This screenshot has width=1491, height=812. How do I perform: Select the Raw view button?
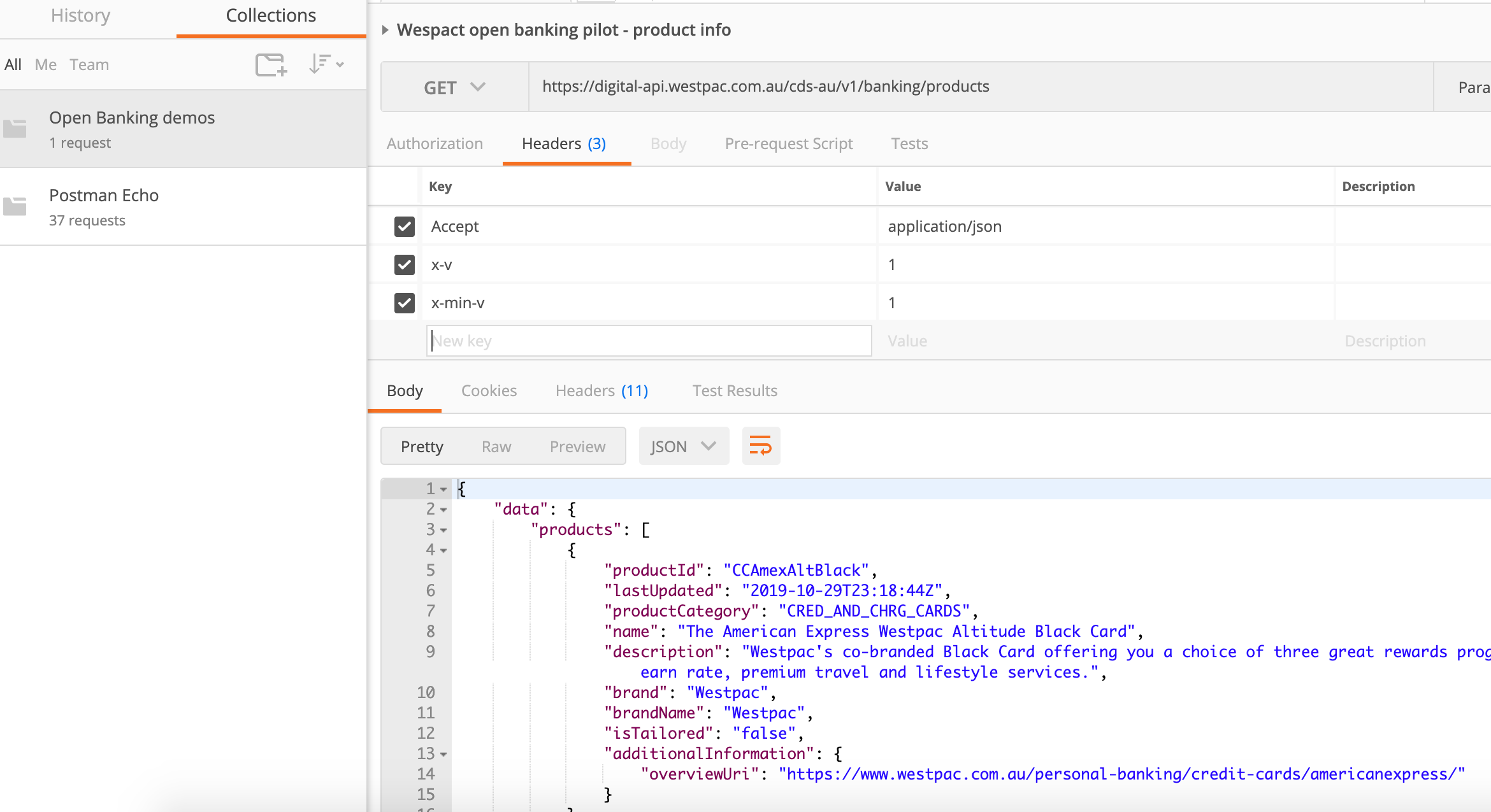pyautogui.click(x=496, y=446)
